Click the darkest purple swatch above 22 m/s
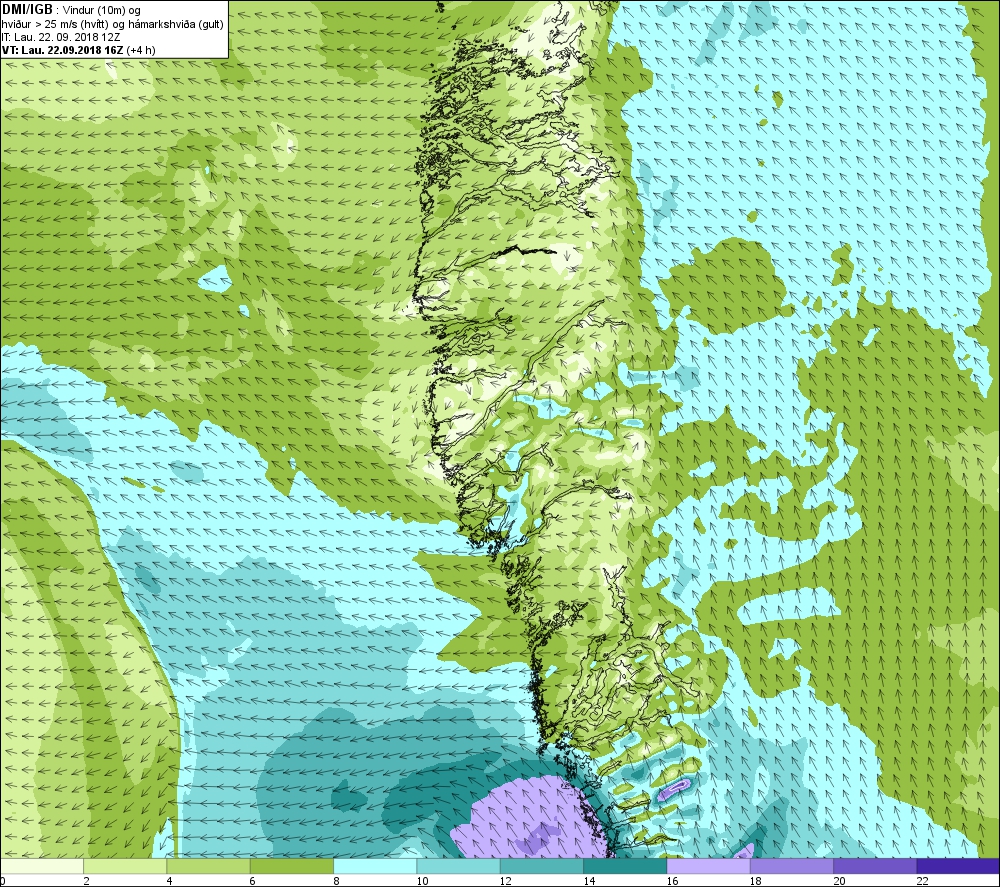The width and height of the screenshot is (1000, 887). click(x=958, y=866)
